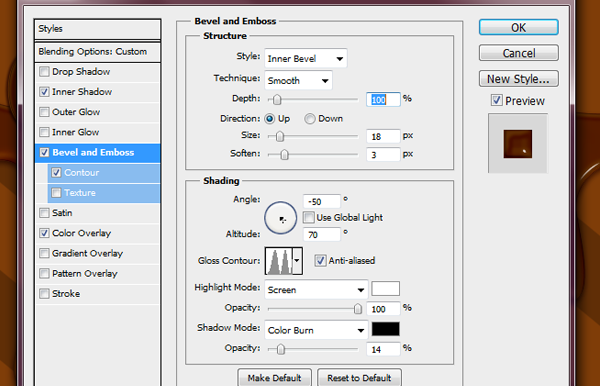Screen dimensions: 600x386
Task: Click the Shadow Opacity field showing 14
Action: [x=383, y=349]
